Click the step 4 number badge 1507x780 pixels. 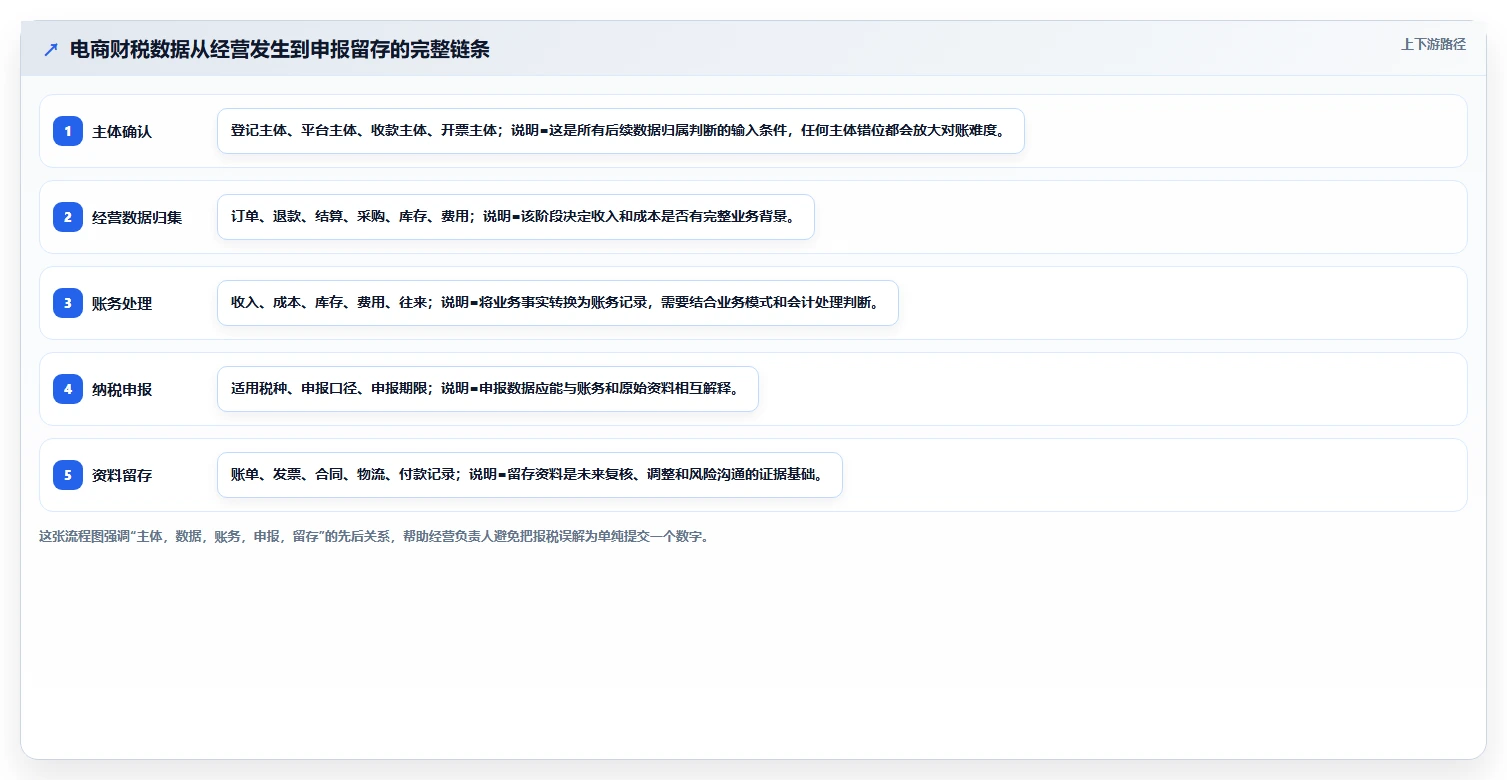tap(68, 388)
